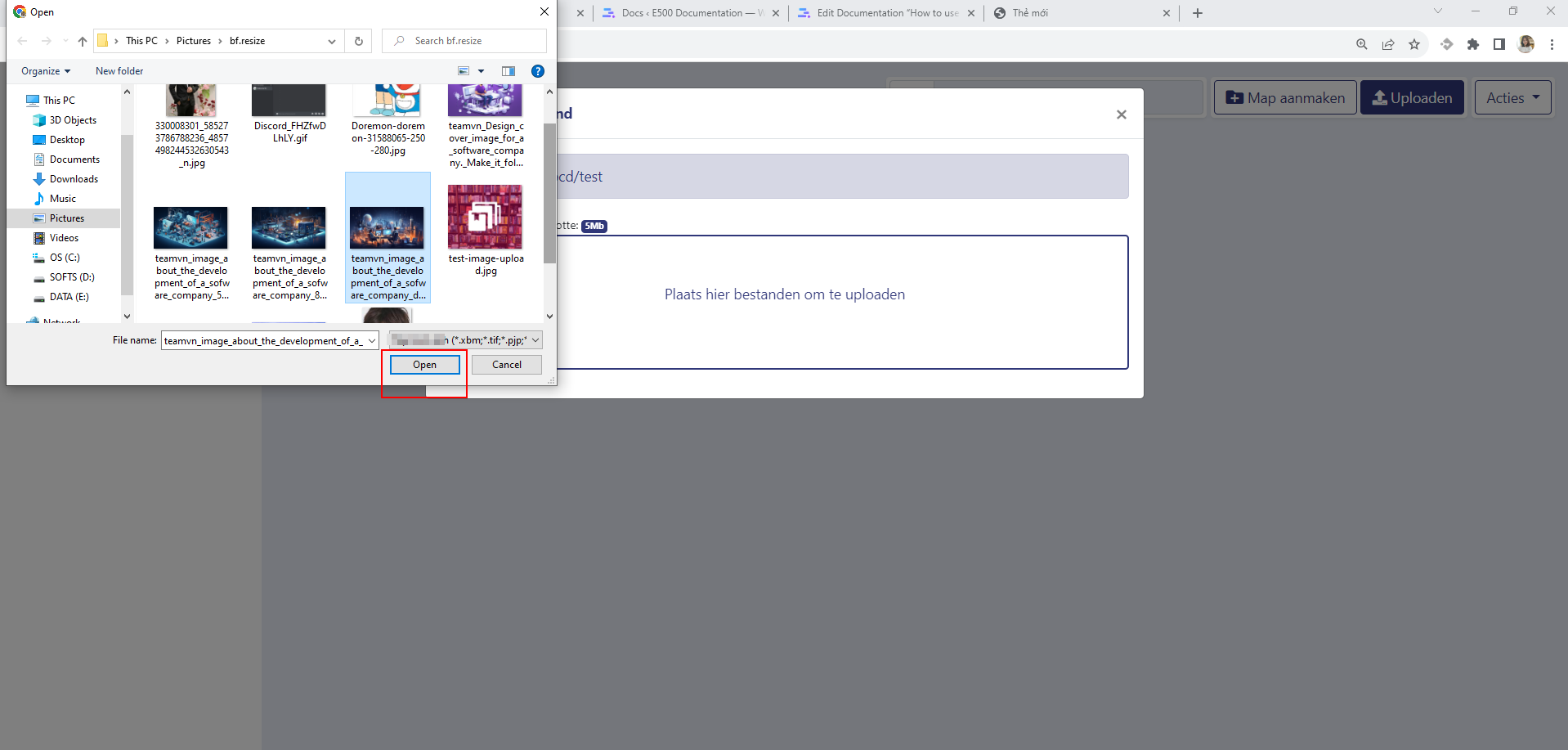Expand the Acties dropdown button
The height and width of the screenshot is (750, 1568).
pos(1512,98)
